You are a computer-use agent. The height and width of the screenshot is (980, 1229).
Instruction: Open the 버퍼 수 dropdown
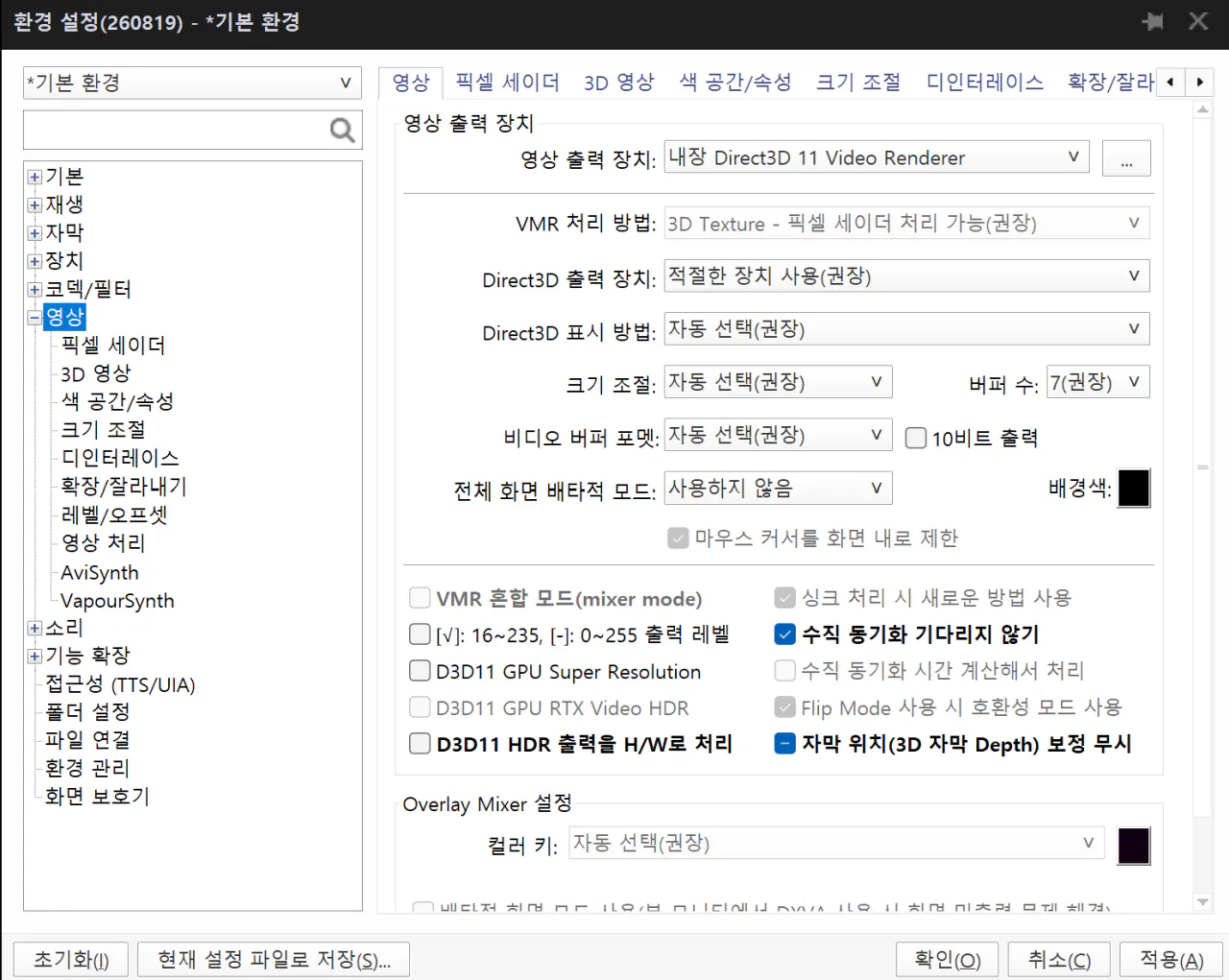tap(1097, 382)
